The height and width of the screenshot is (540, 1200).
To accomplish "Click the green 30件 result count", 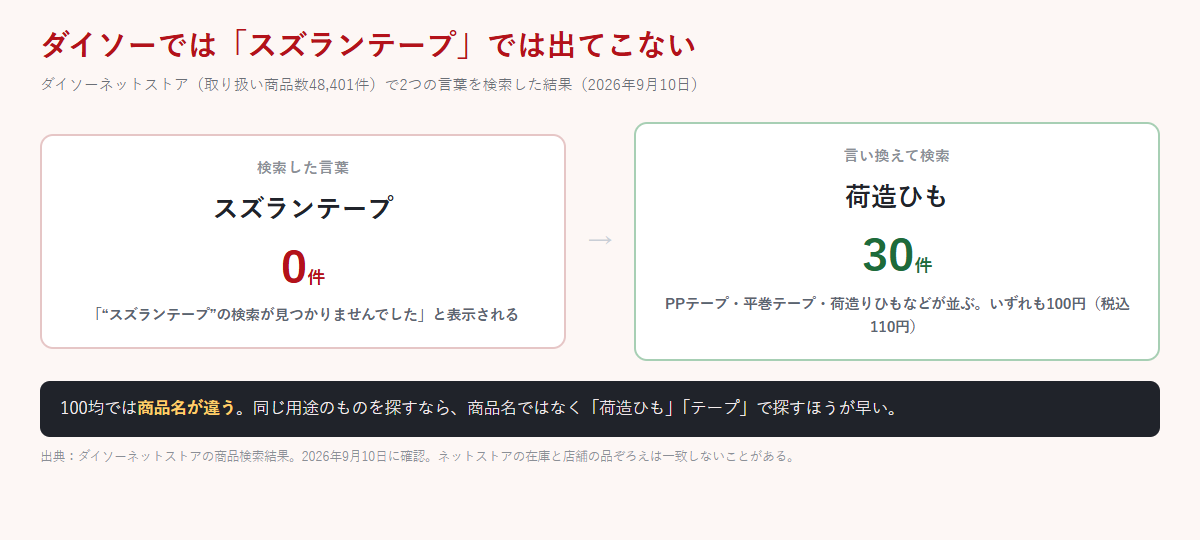I will click(x=897, y=255).
